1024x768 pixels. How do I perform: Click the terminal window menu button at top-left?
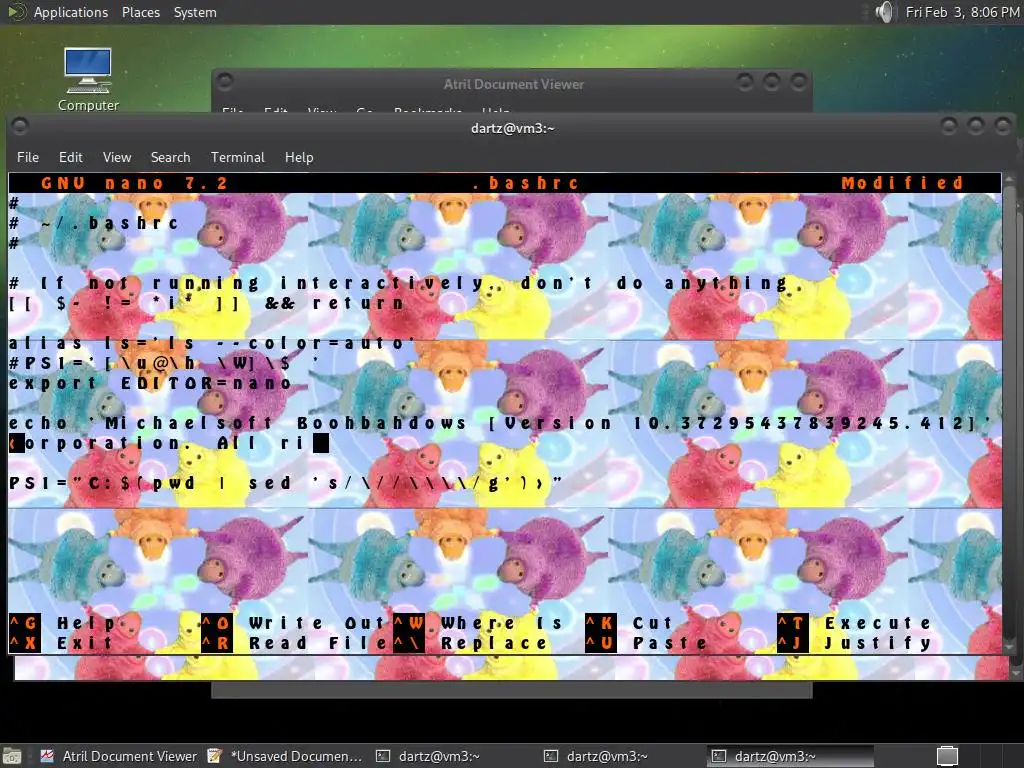(x=20, y=125)
